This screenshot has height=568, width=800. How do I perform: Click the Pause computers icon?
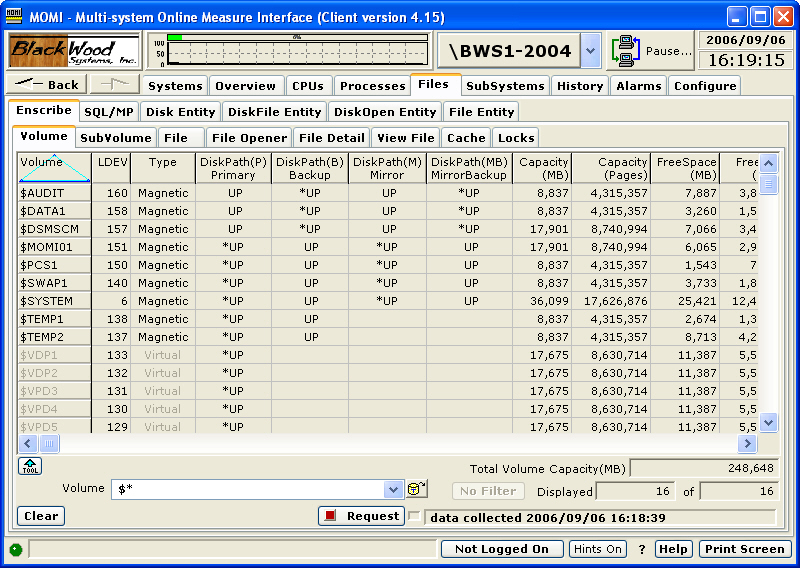[x=628, y=50]
